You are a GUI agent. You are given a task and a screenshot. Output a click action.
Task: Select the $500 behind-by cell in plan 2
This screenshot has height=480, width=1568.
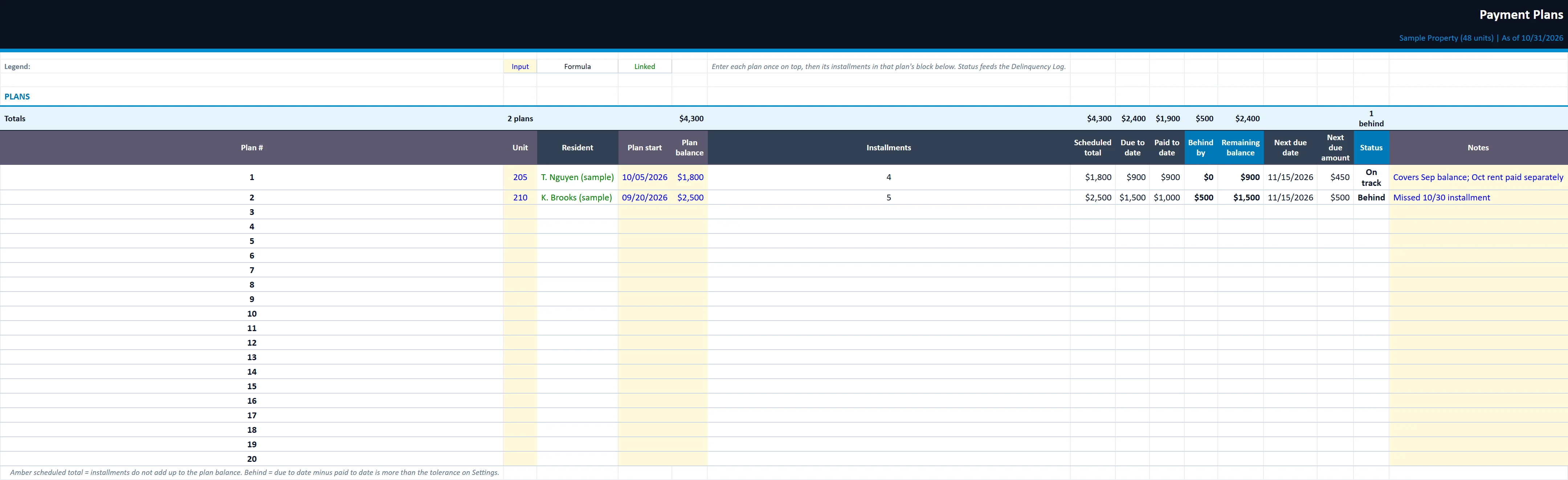(x=1200, y=198)
